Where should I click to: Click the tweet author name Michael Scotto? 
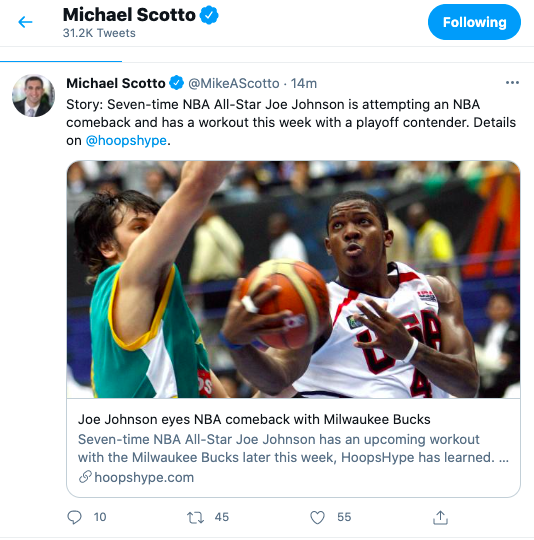point(116,83)
